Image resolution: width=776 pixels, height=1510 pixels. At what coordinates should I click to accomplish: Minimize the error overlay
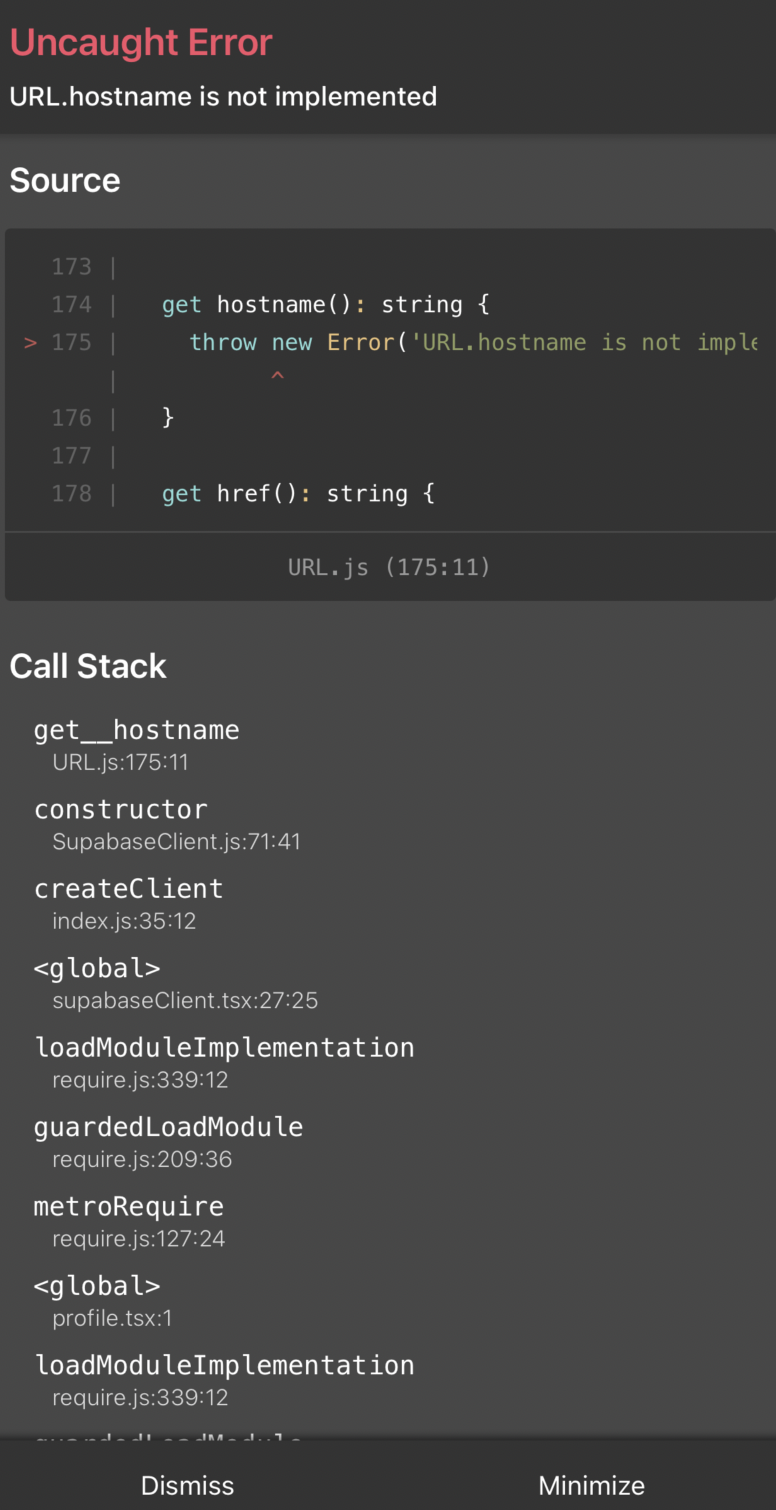(591, 1485)
